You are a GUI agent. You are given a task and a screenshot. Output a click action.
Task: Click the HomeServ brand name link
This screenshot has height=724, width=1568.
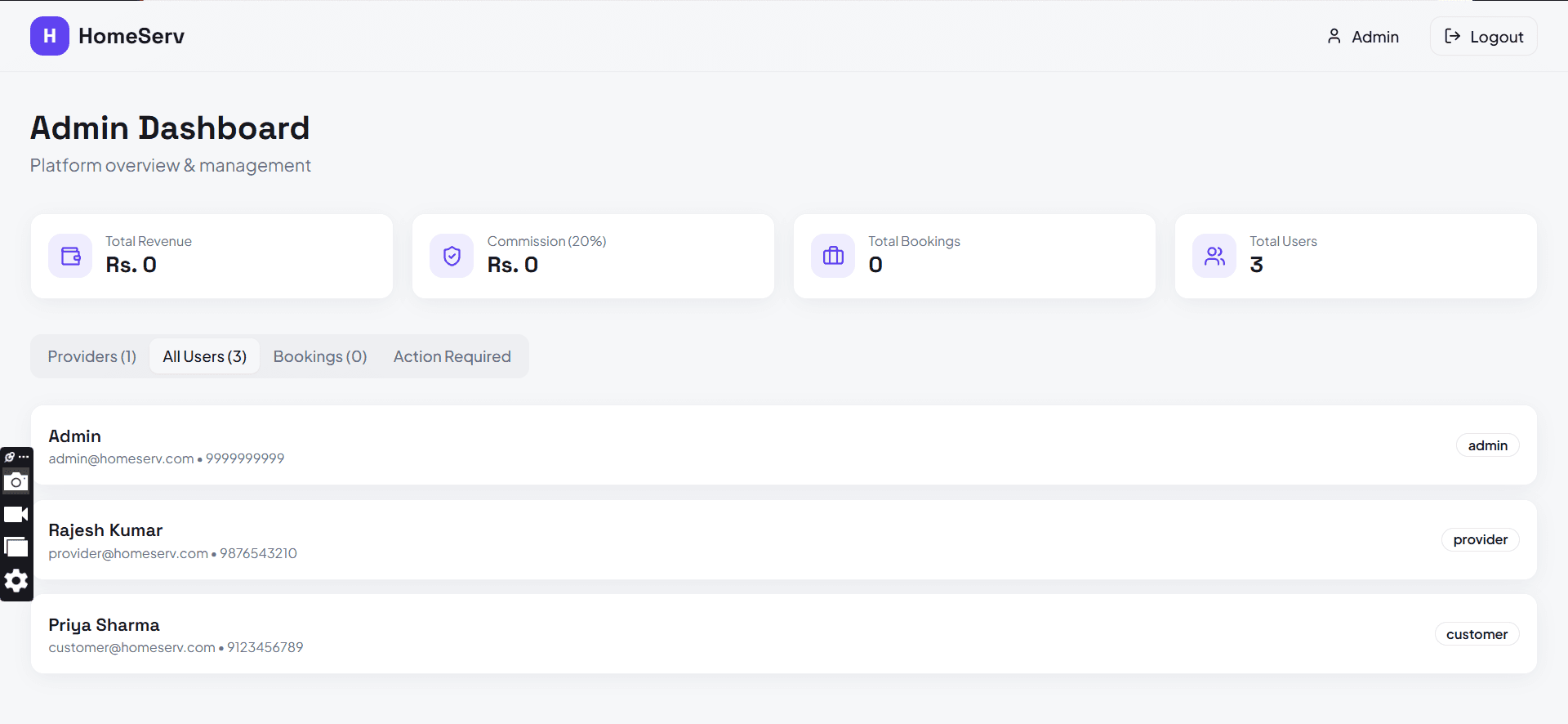131,36
